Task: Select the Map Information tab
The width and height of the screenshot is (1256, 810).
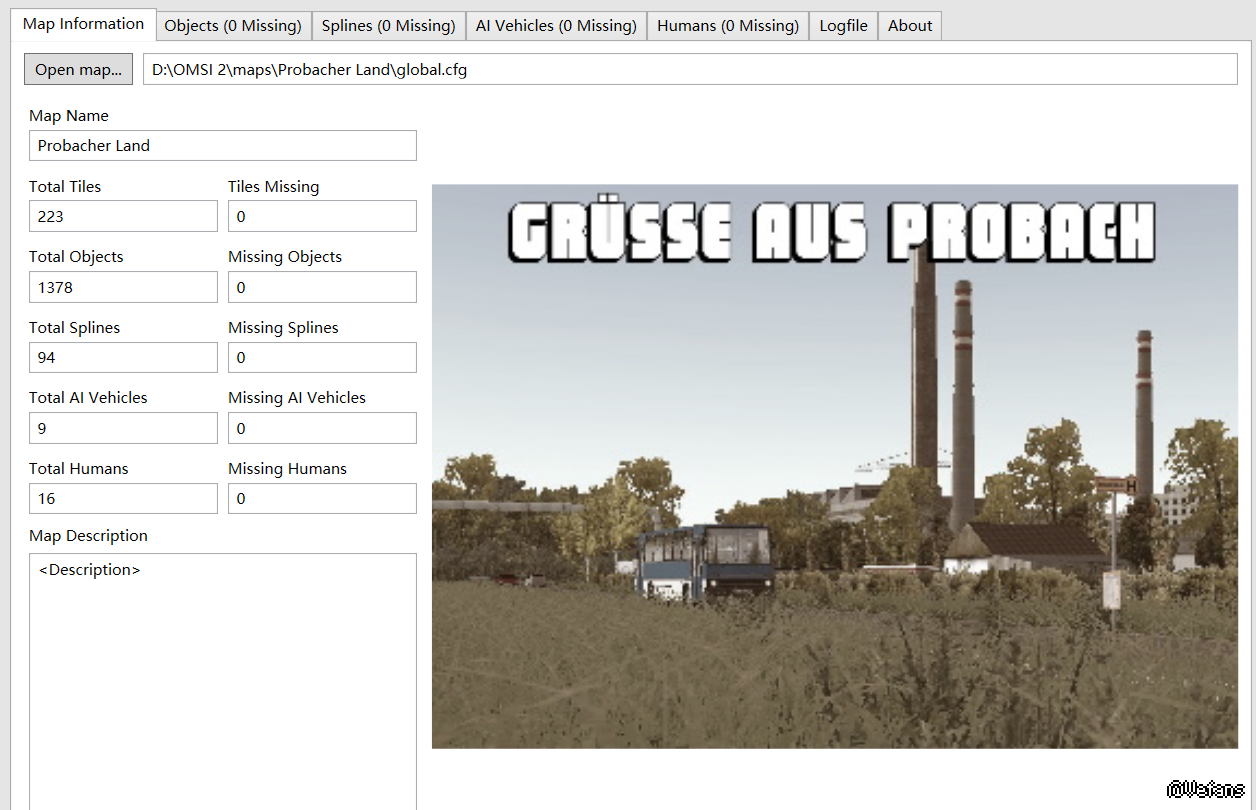Action: [83, 24]
